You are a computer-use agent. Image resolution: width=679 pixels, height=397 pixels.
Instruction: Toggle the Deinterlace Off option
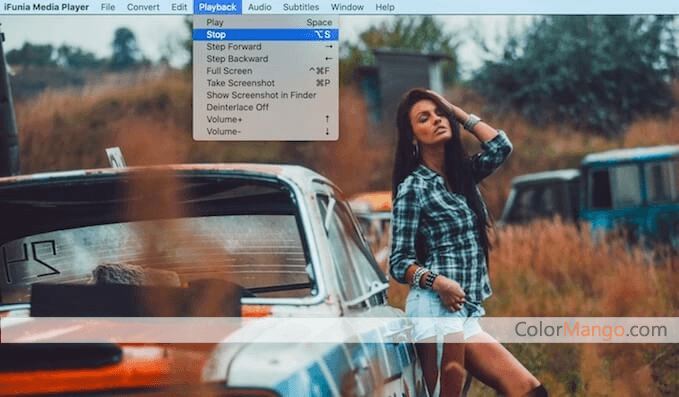(265, 107)
